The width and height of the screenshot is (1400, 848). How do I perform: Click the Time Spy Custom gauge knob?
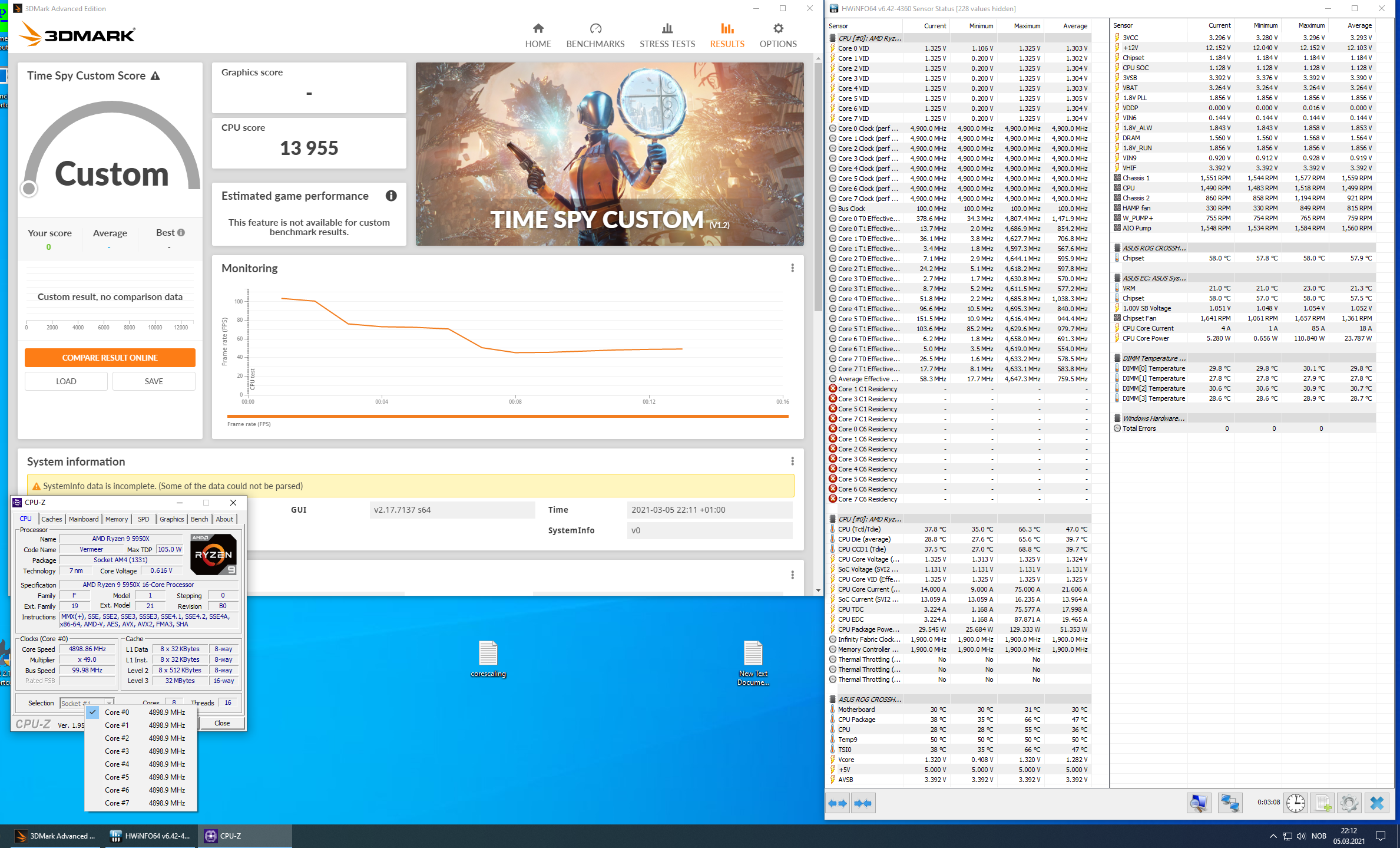tap(29, 189)
